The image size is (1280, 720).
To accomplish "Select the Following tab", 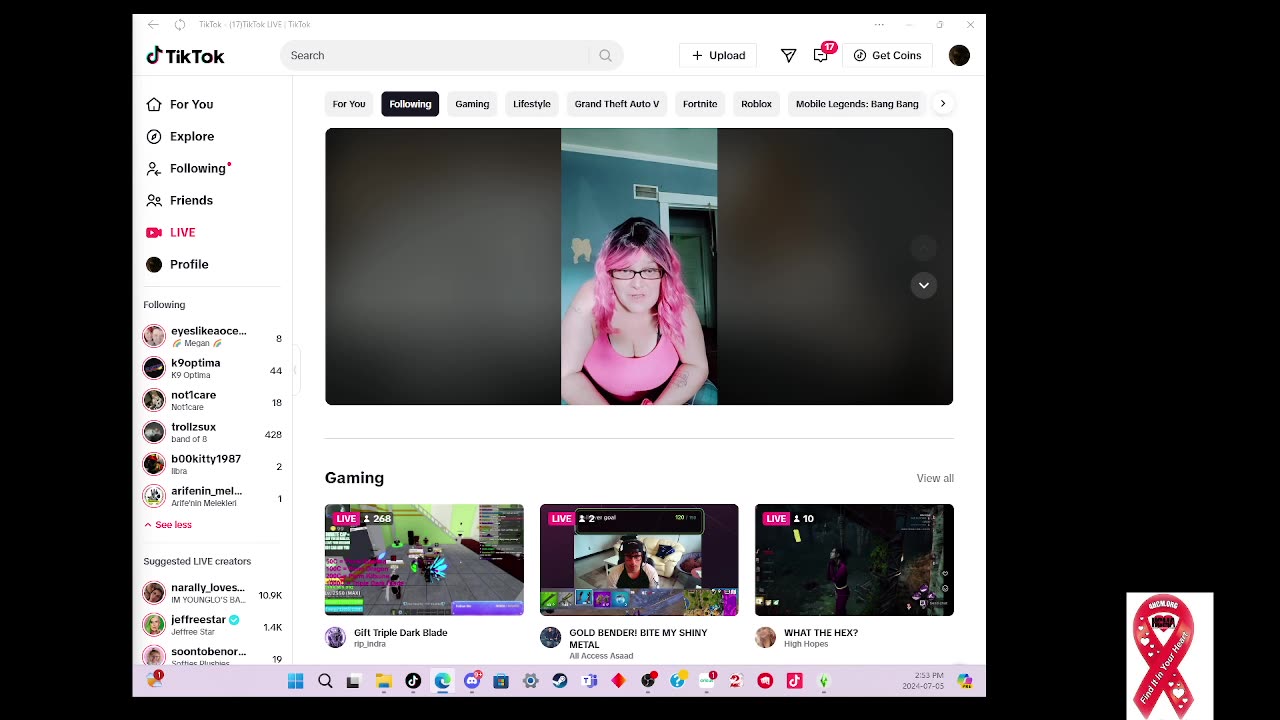I will 410,104.
